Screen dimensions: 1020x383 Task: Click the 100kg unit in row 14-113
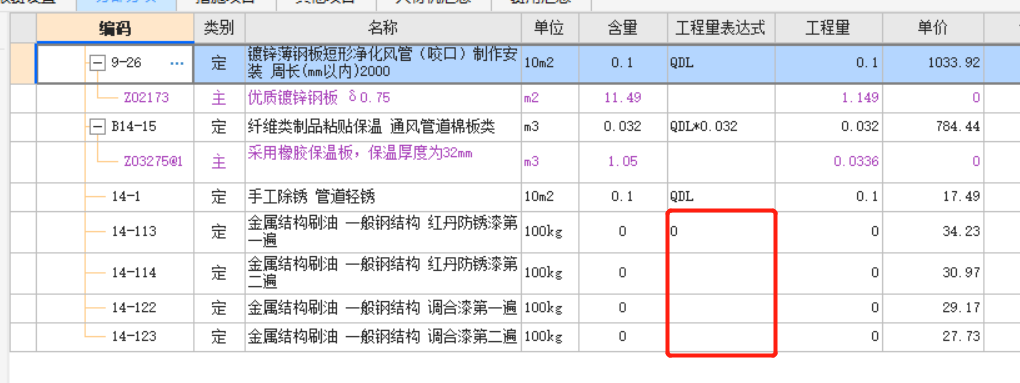point(542,232)
